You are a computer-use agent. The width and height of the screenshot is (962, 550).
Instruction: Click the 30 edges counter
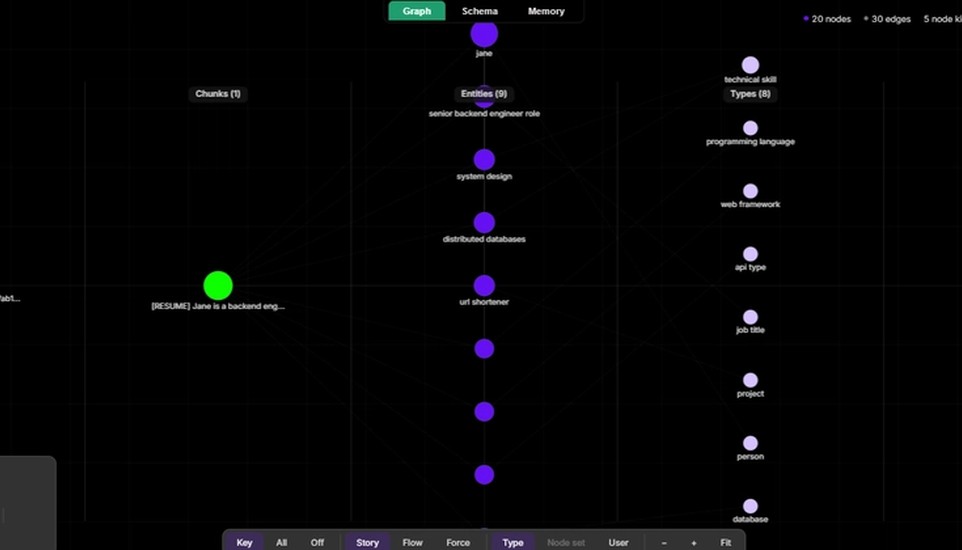coord(888,19)
